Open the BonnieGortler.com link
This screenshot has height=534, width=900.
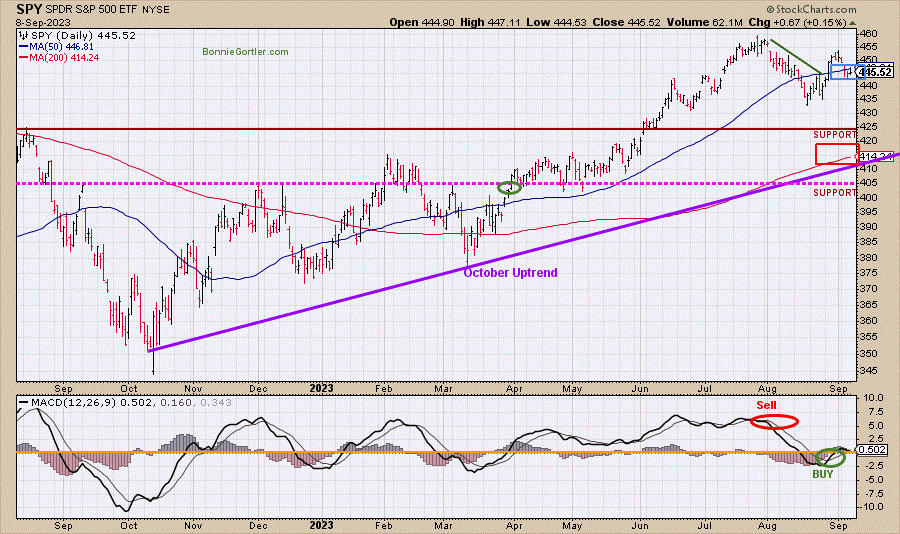coord(245,52)
